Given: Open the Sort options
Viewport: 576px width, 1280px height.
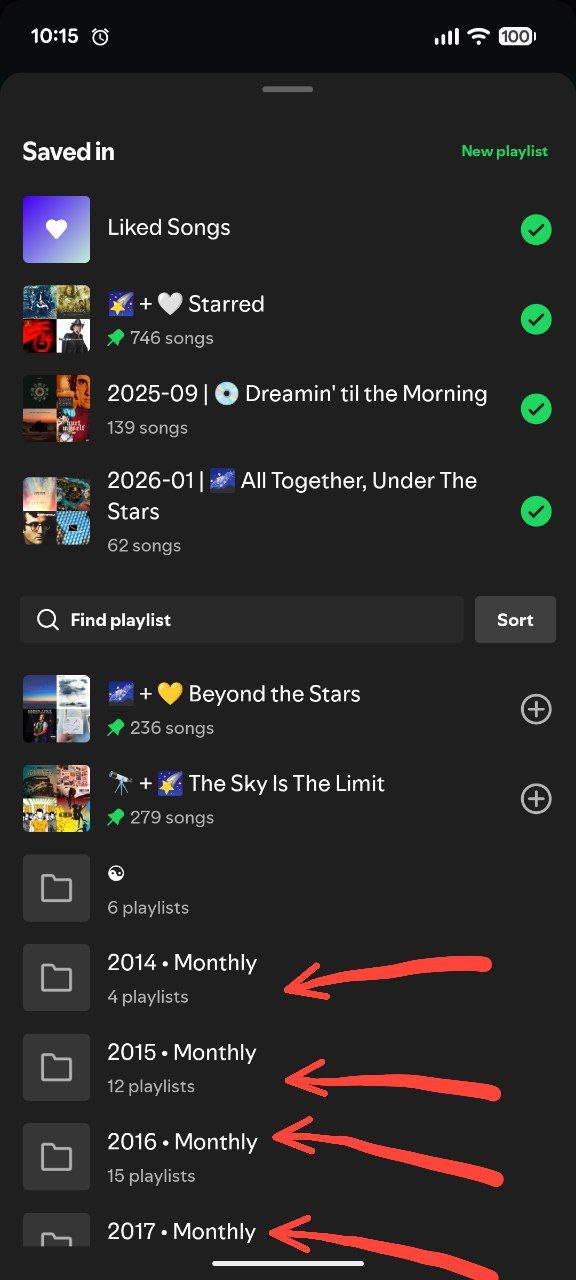Looking at the screenshot, I should [x=515, y=619].
